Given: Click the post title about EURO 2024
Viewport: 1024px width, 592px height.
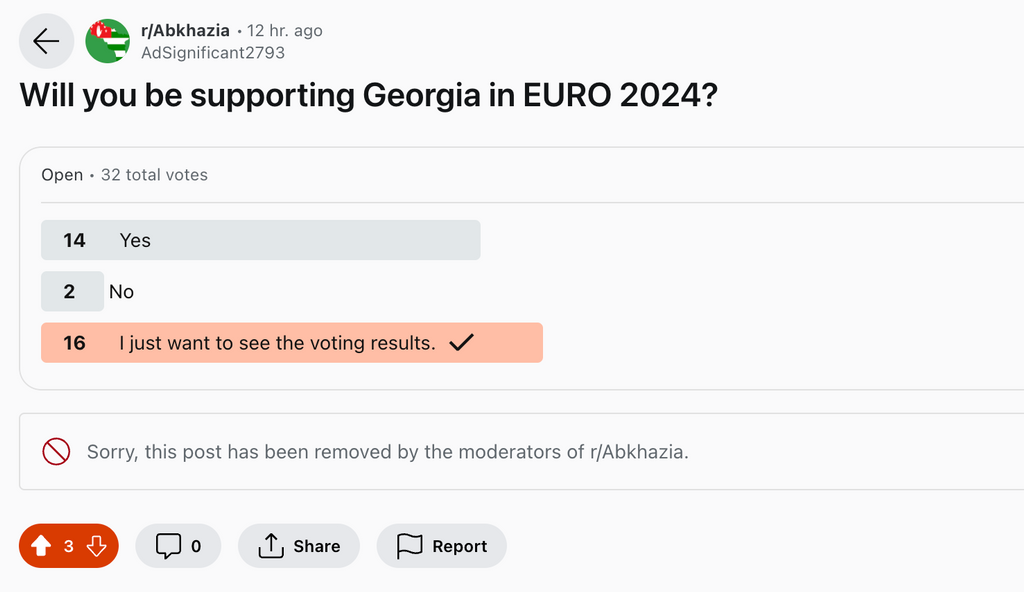Looking at the screenshot, I should click(369, 96).
